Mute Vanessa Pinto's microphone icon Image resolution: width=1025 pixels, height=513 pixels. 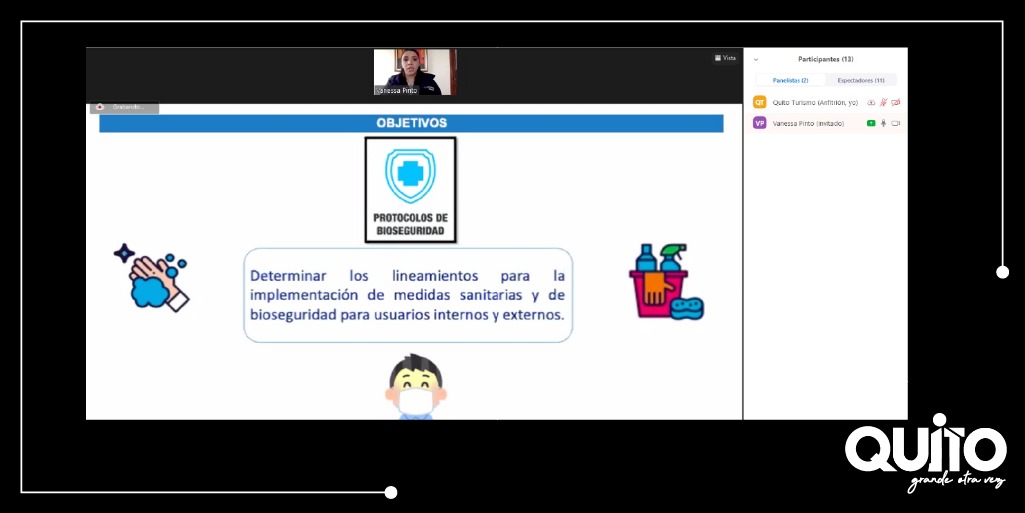tap(883, 123)
